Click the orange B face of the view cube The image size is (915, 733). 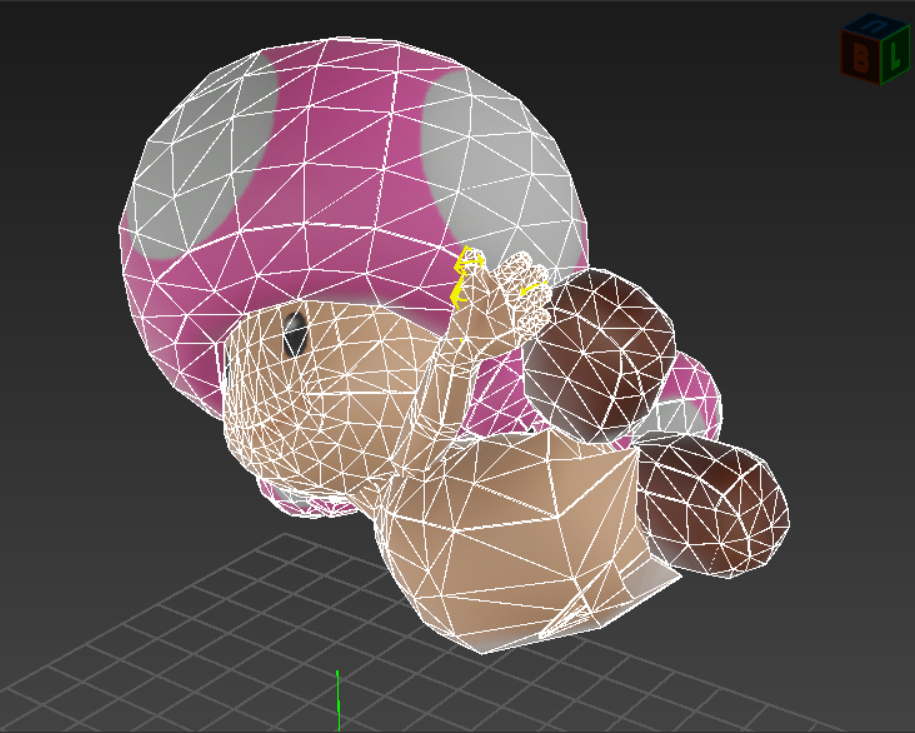click(x=860, y=57)
